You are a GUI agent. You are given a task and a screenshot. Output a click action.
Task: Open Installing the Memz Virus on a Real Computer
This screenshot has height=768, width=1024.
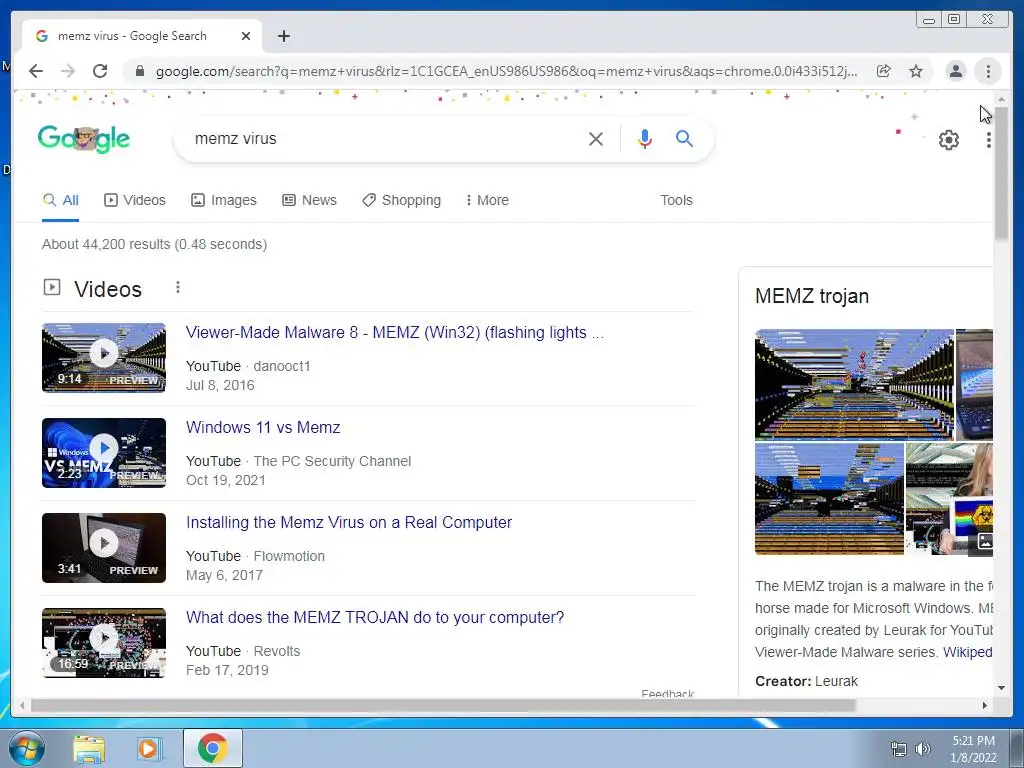point(349,522)
